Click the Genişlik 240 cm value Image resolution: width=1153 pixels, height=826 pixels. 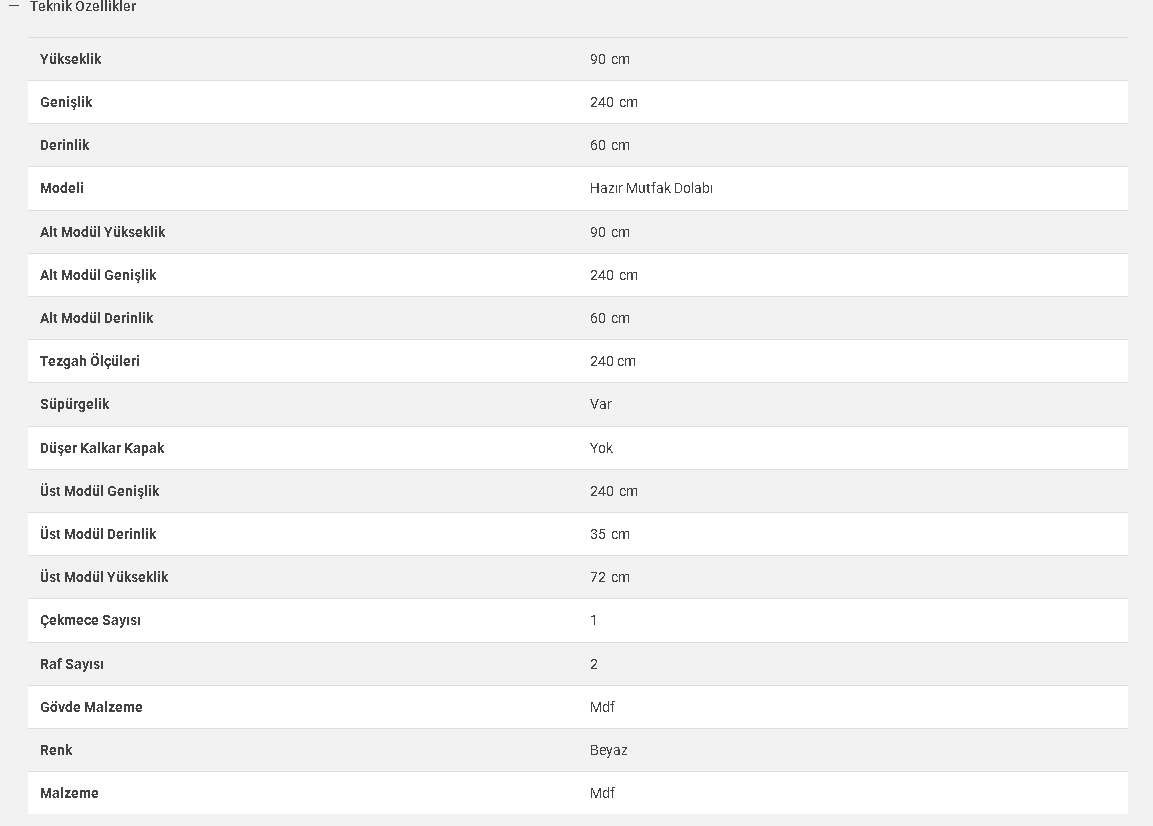click(613, 102)
